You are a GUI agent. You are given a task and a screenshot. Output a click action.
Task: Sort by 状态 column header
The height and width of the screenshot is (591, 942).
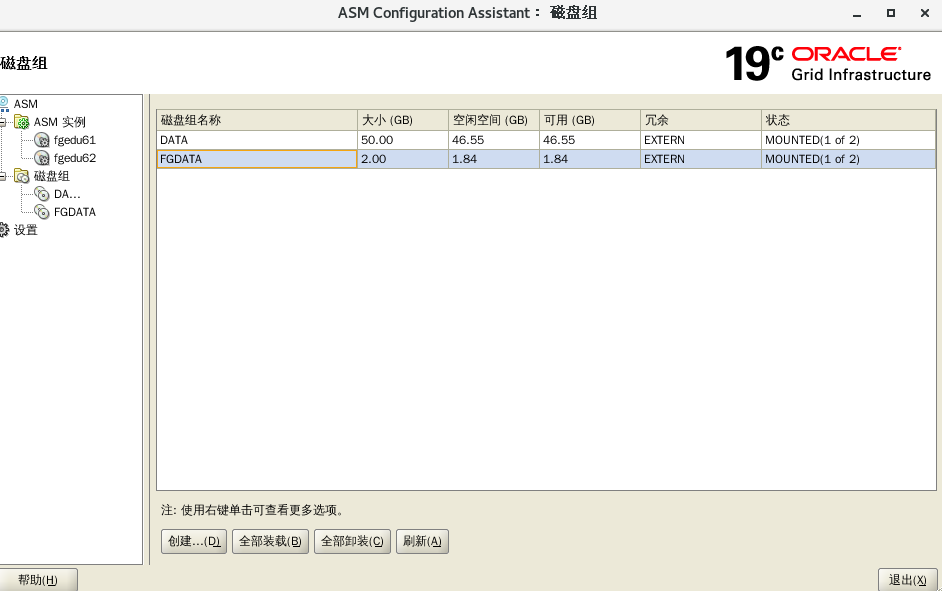tap(849, 120)
